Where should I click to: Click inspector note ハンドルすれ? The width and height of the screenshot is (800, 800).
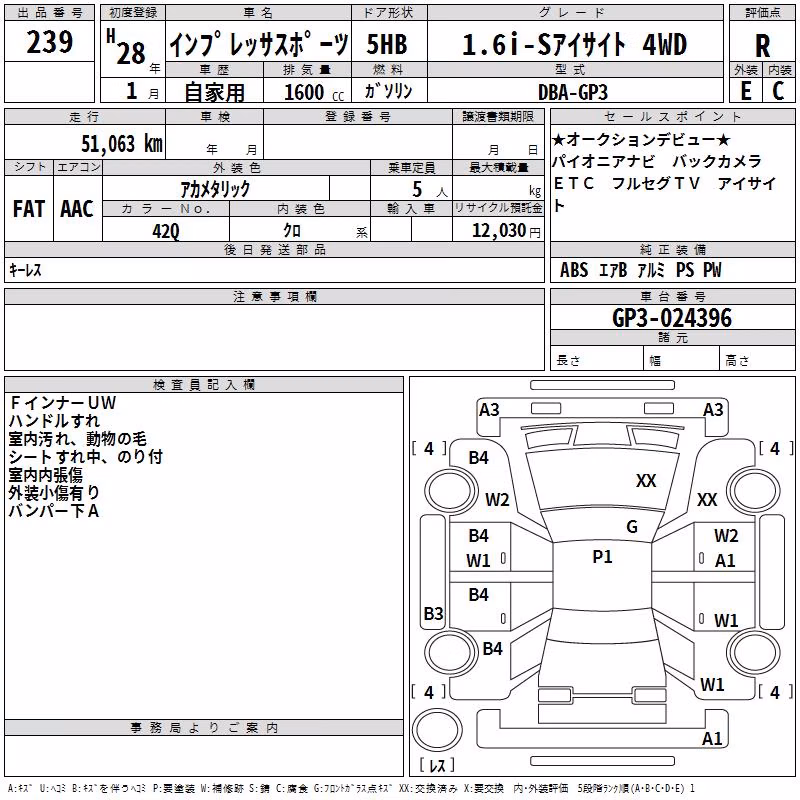[55, 421]
